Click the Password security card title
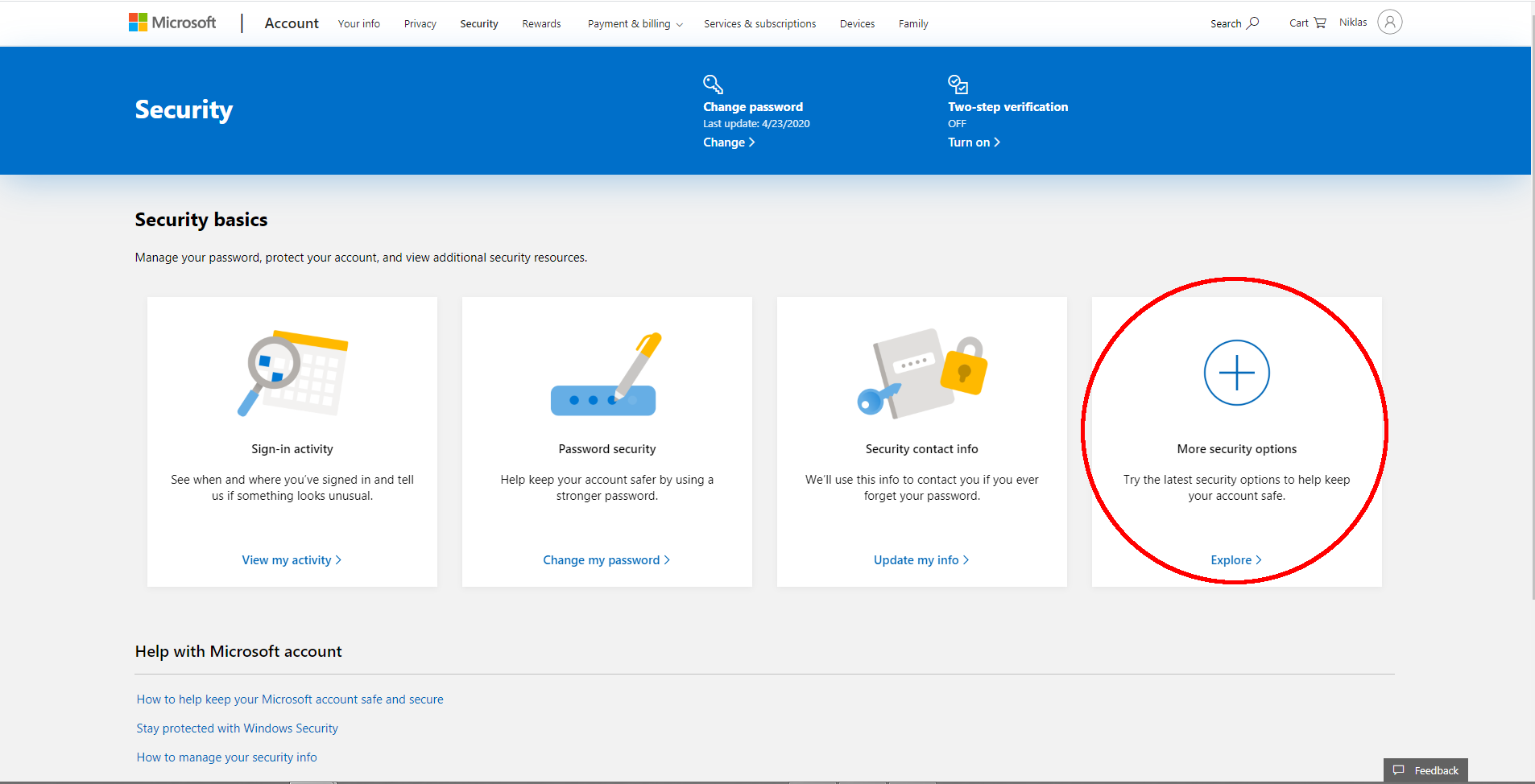This screenshot has height=784, width=1535. [x=606, y=448]
